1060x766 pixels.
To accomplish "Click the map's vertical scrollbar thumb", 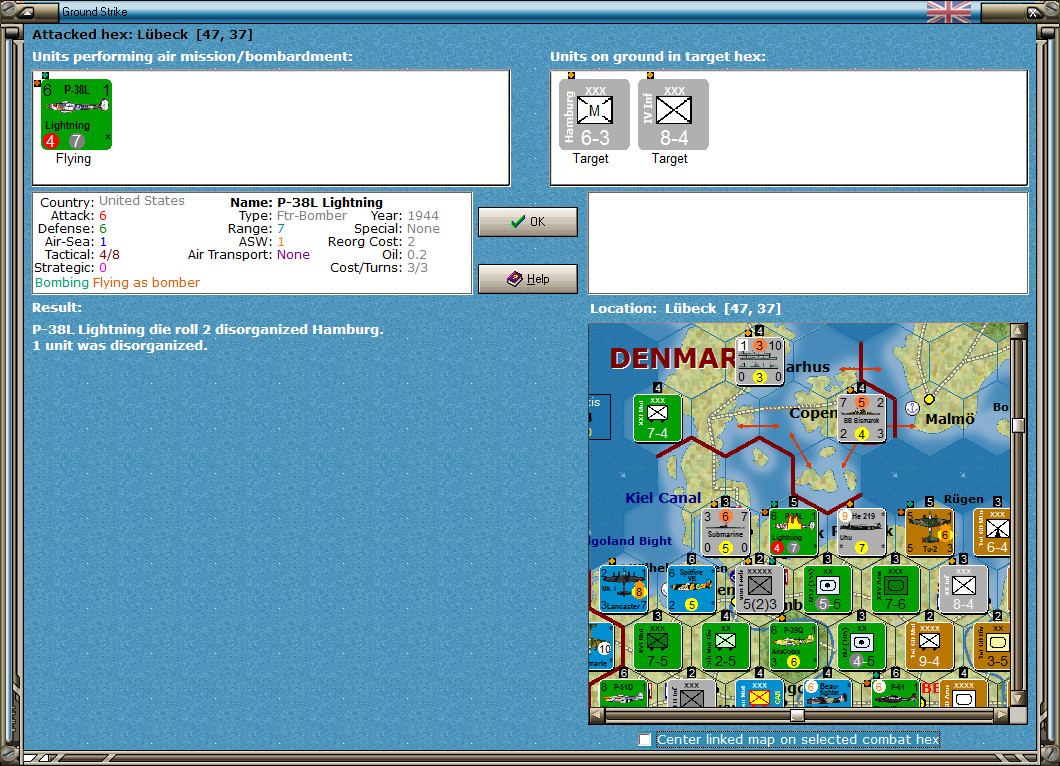I will pos(1018,425).
